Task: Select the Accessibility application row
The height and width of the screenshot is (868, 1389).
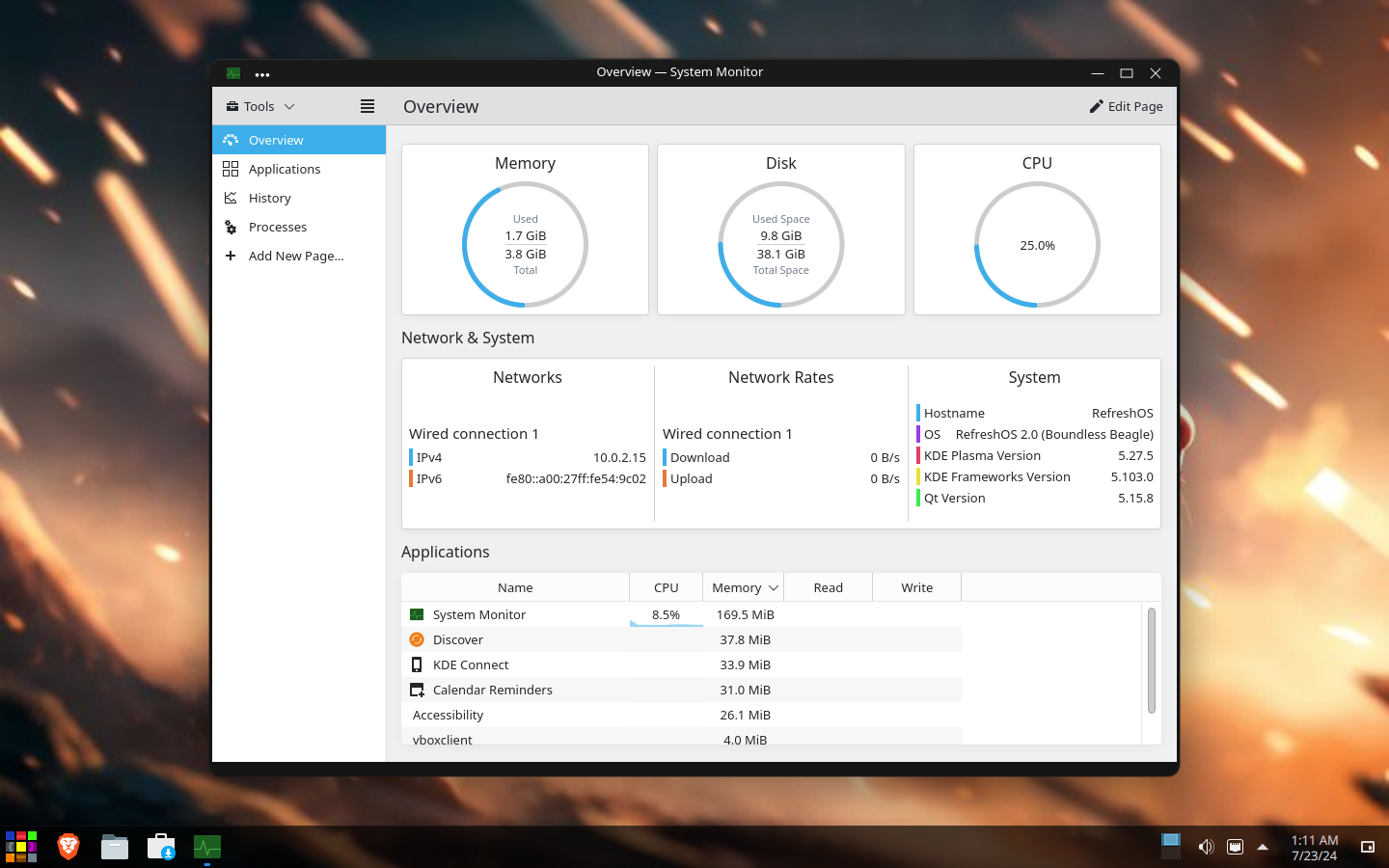Action: (x=681, y=715)
